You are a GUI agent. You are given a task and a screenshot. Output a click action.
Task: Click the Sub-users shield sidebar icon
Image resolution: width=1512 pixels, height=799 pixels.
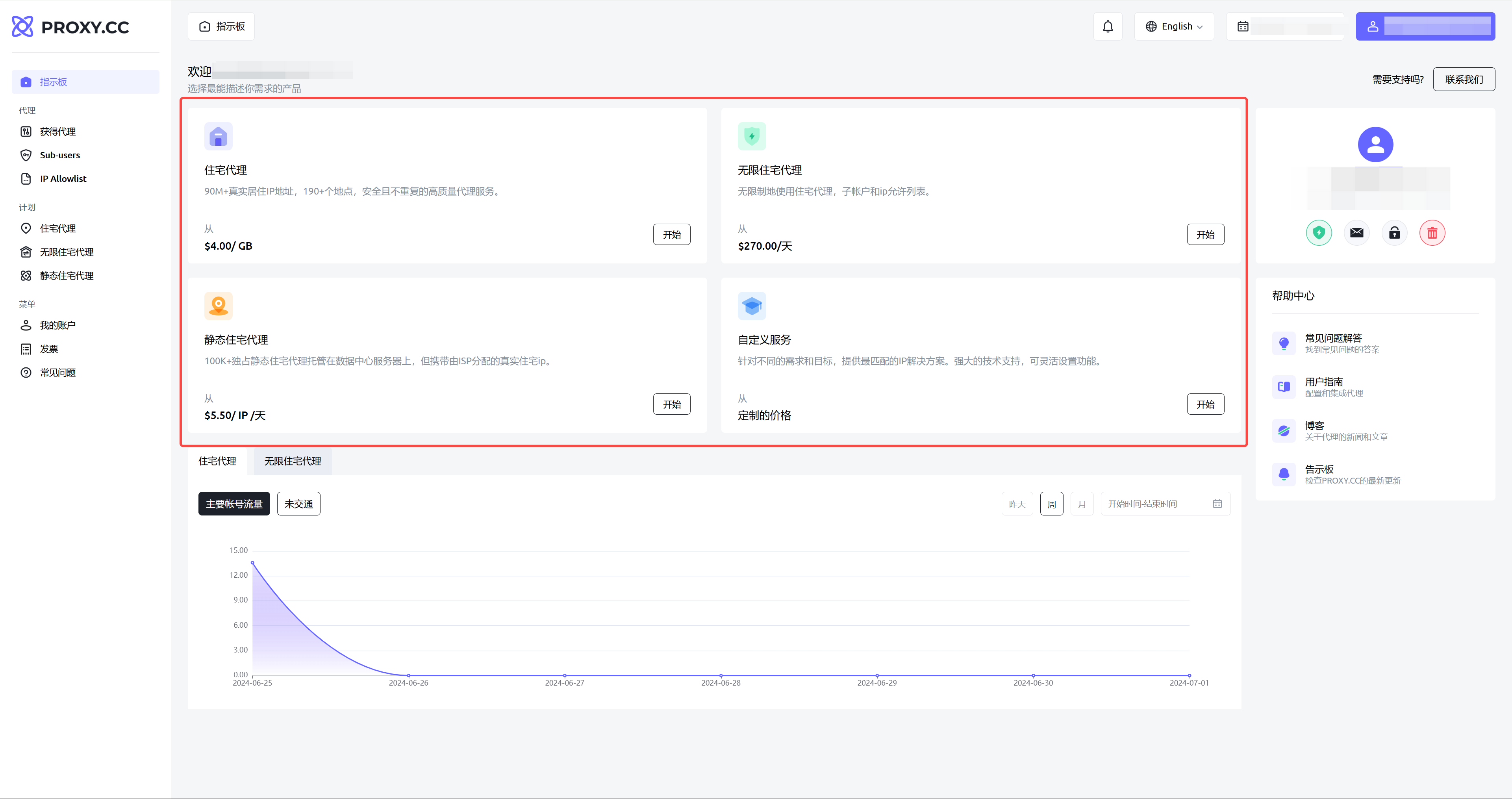26,155
